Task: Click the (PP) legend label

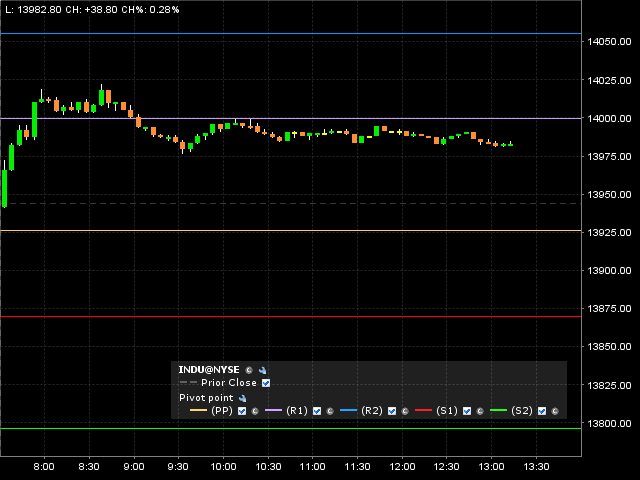Action: 222,411
